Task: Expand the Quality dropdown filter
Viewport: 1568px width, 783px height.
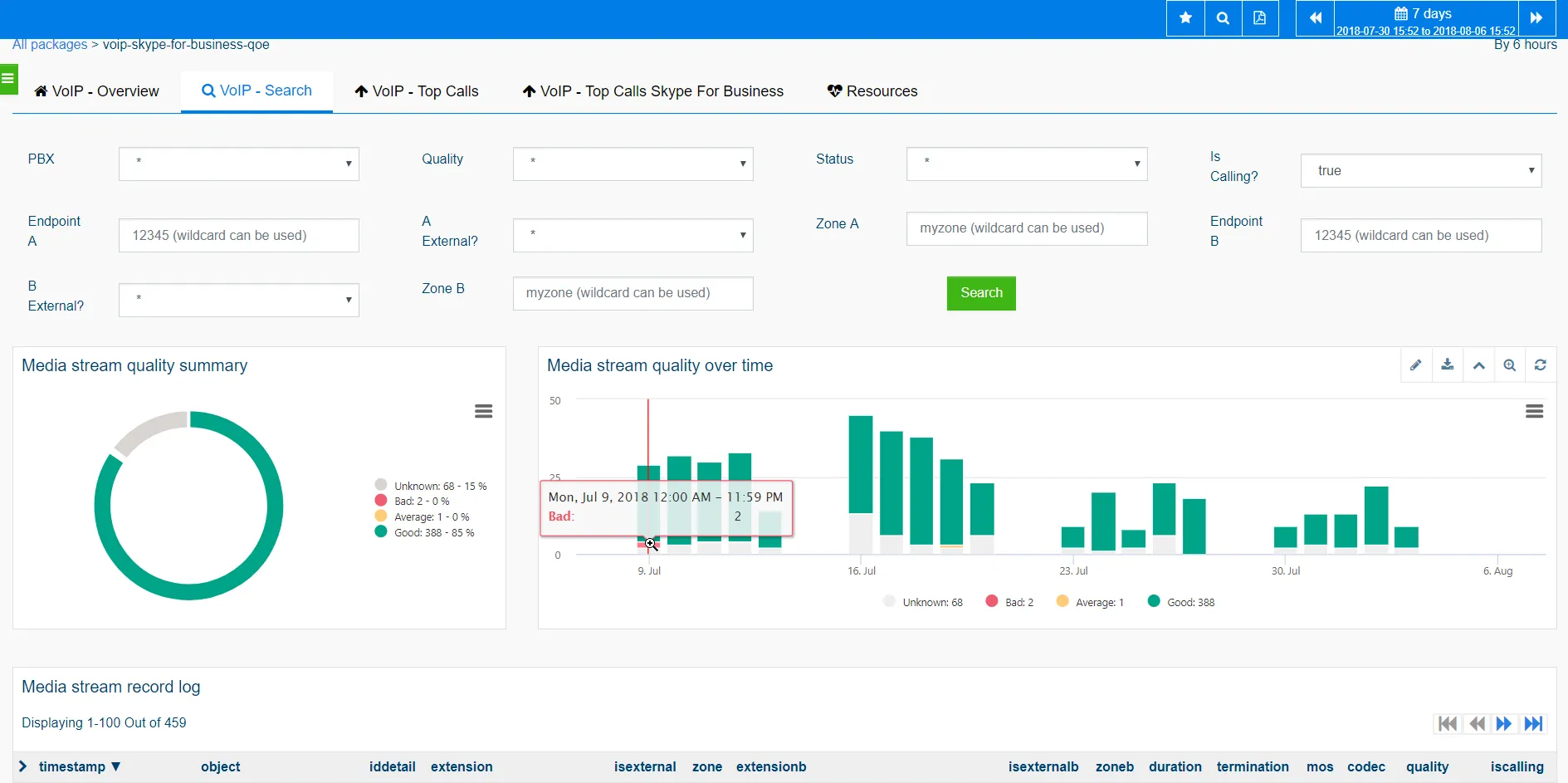Action: [x=633, y=164]
